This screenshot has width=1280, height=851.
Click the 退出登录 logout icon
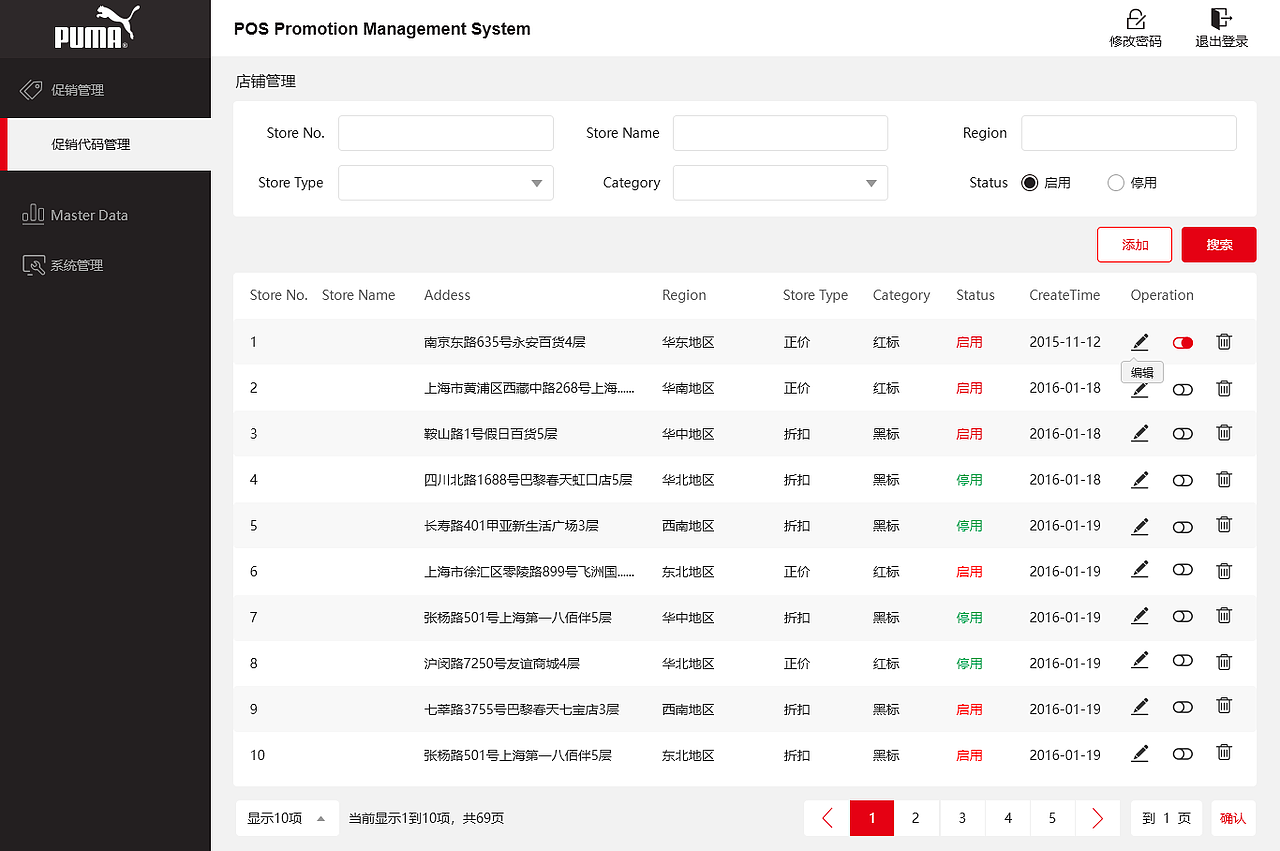1221,19
